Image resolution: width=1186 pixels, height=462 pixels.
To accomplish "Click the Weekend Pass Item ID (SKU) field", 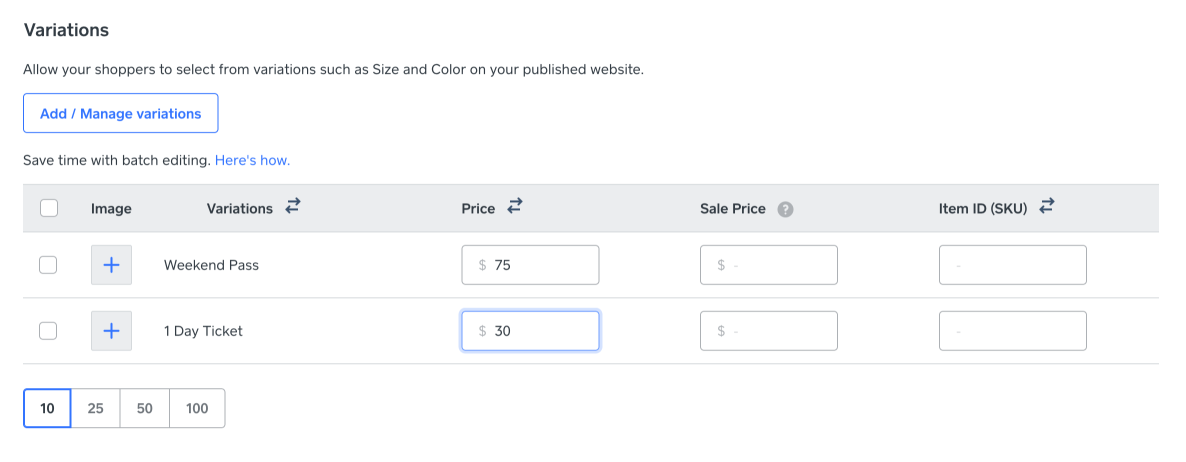I will (1012, 265).
